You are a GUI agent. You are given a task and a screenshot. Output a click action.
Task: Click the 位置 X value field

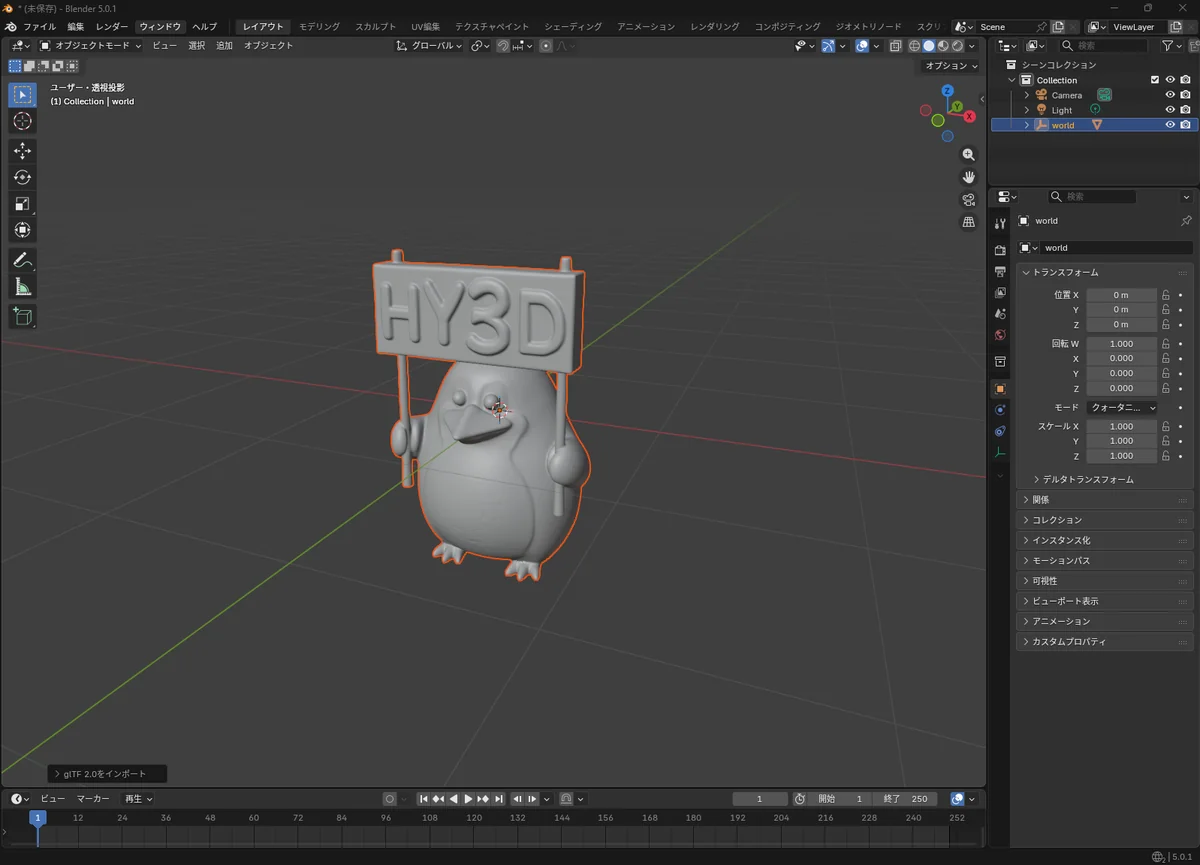coord(1121,295)
